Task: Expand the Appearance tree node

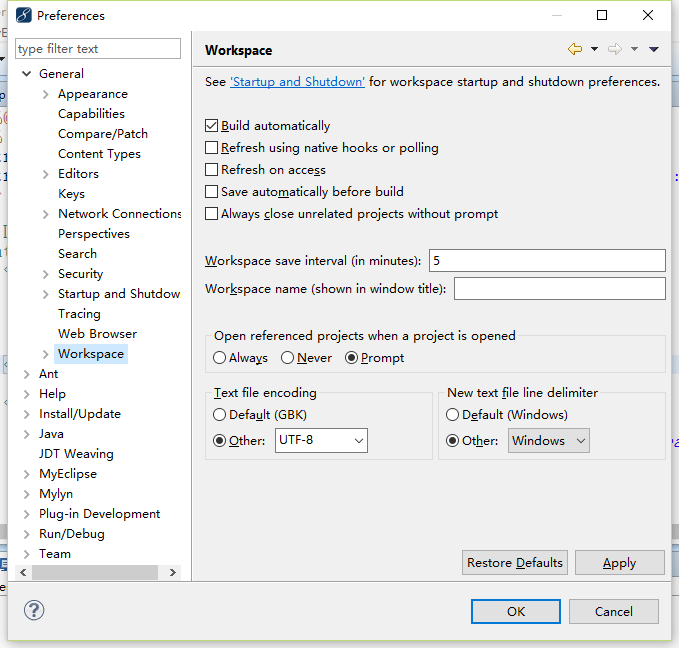Action: pyautogui.click(x=46, y=94)
